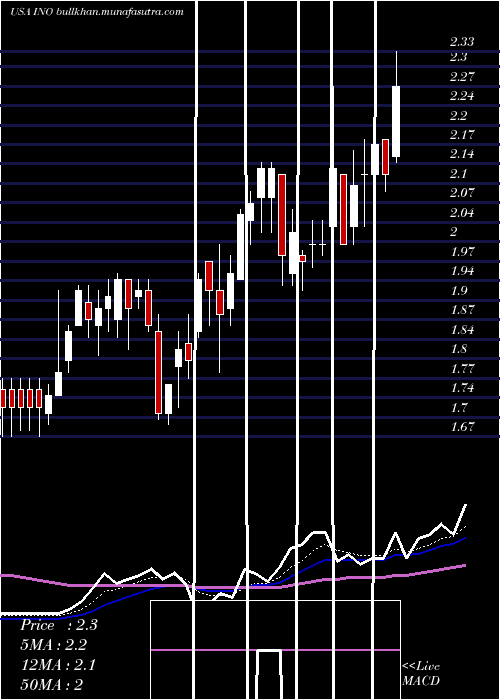The image size is (500, 700).
Task: Click the 2.27 price level label
Action: click(x=462, y=76)
